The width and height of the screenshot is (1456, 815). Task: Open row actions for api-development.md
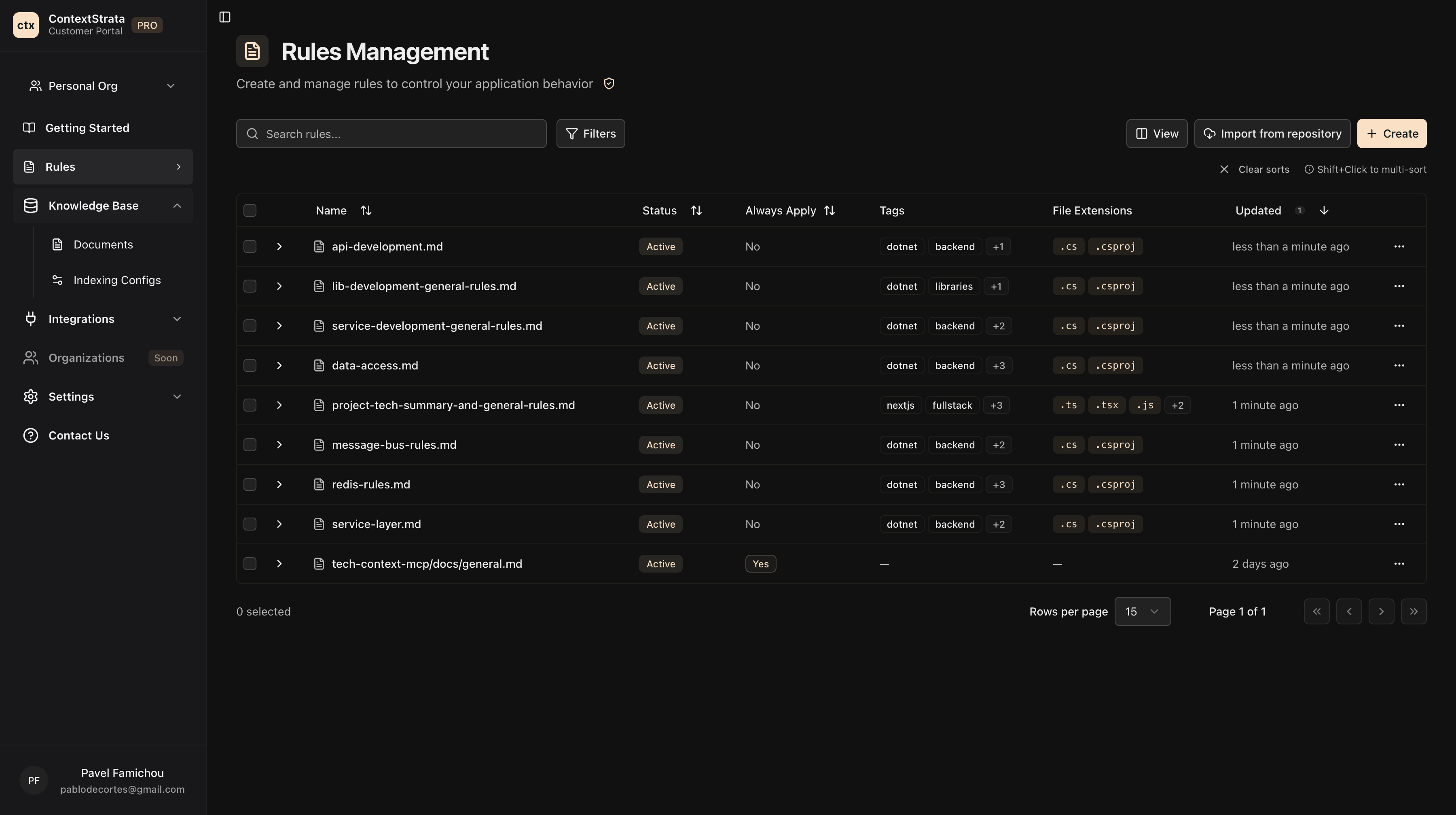click(x=1399, y=246)
